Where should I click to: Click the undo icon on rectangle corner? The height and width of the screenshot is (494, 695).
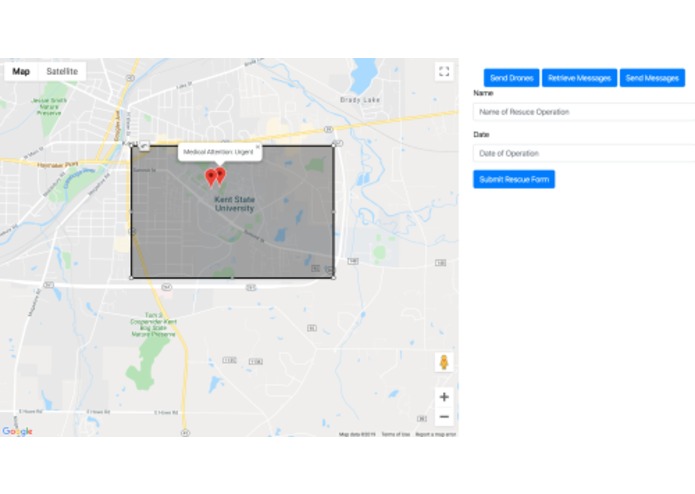click(x=144, y=146)
